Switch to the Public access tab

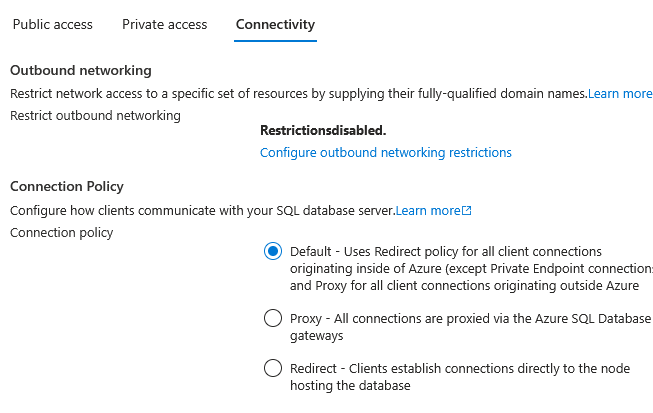[52, 24]
